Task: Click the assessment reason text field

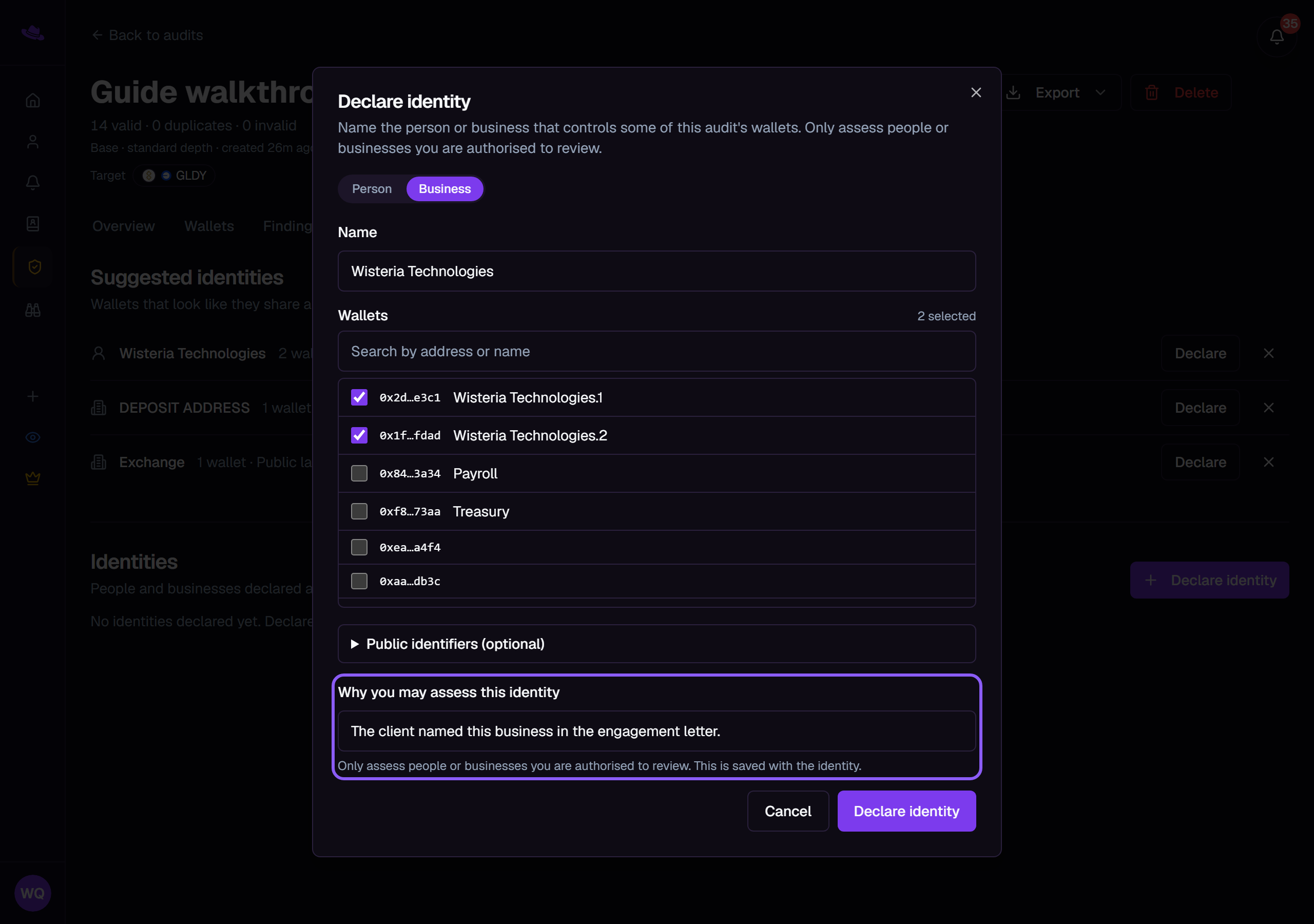Action: pos(656,731)
